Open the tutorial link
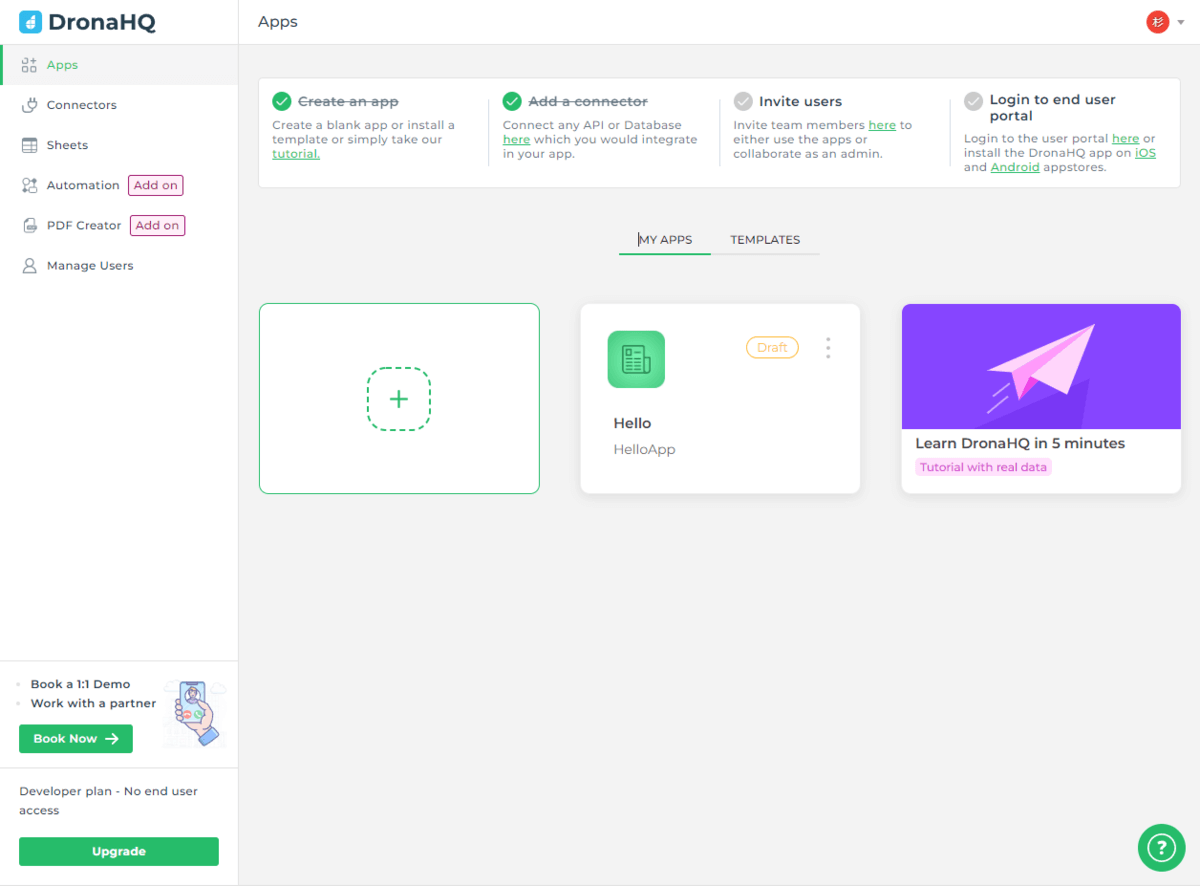 tap(296, 154)
